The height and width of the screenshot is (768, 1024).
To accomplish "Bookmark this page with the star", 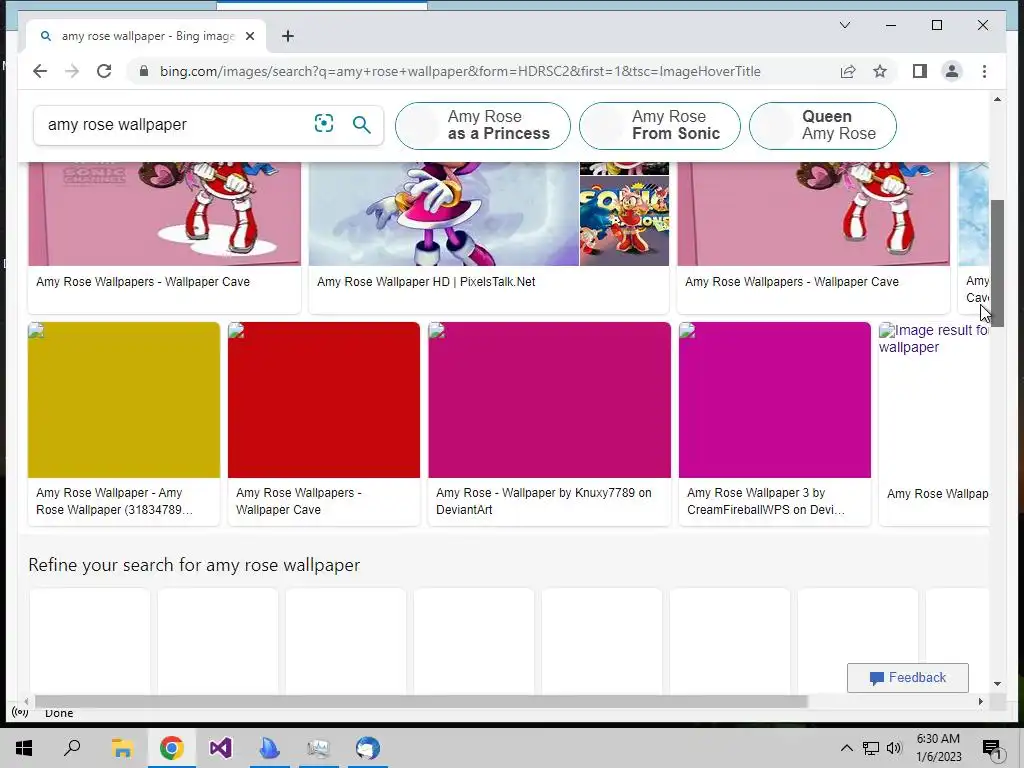I will [x=880, y=71].
